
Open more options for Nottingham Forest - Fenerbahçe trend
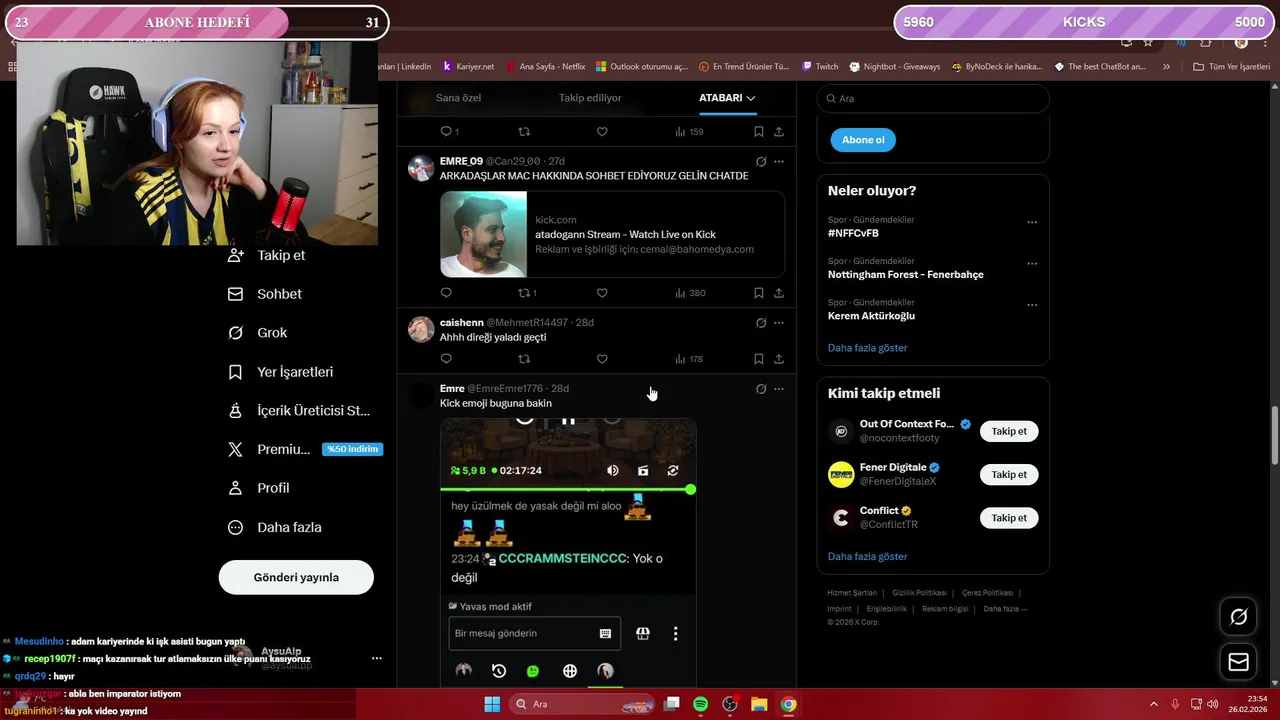point(1032,264)
